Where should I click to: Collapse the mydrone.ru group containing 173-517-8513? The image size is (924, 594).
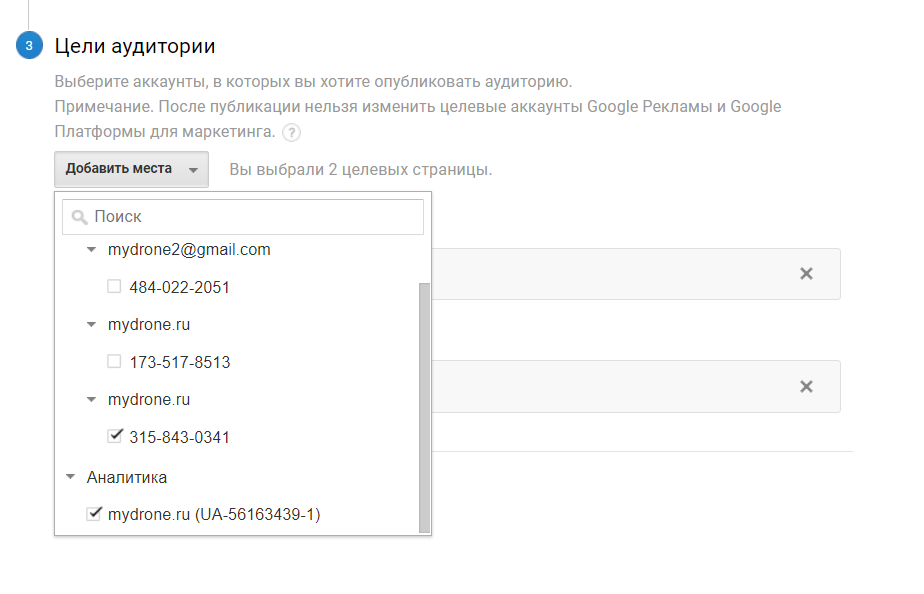tap(92, 325)
